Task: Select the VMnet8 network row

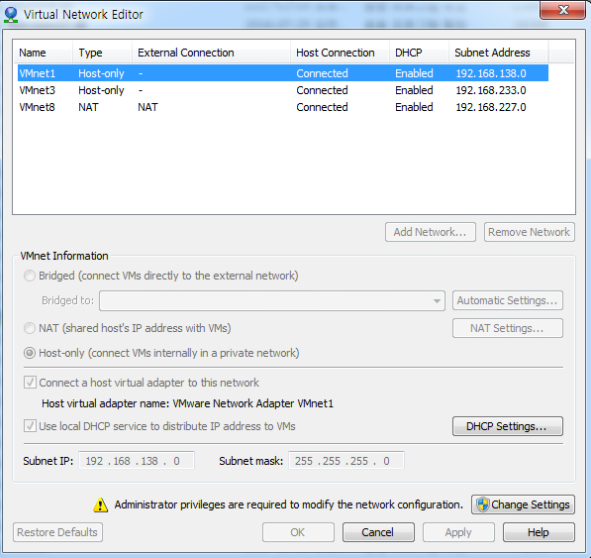Action: pos(283,107)
